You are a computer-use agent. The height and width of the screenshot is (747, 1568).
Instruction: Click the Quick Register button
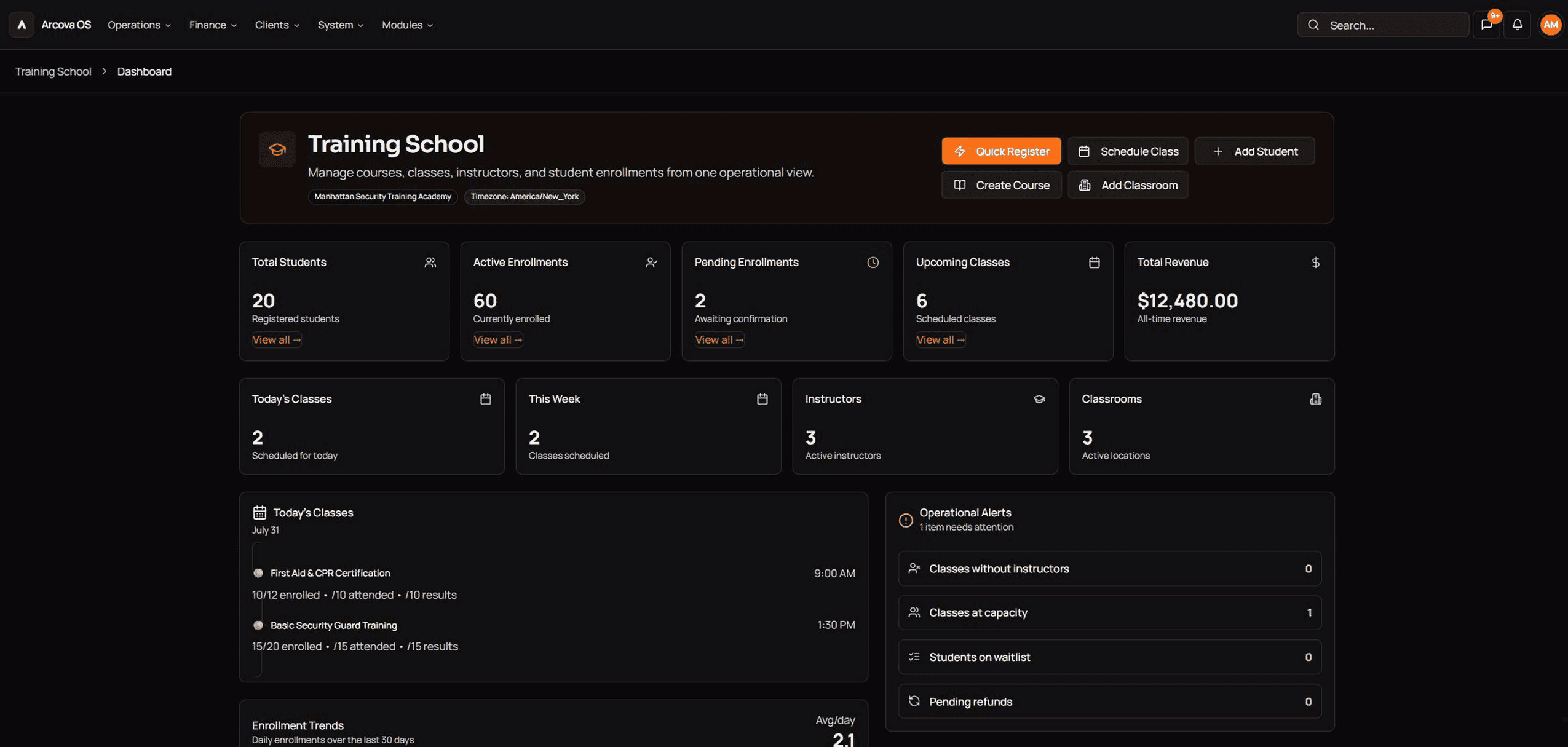pyautogui.click(x=1001, y=151)
